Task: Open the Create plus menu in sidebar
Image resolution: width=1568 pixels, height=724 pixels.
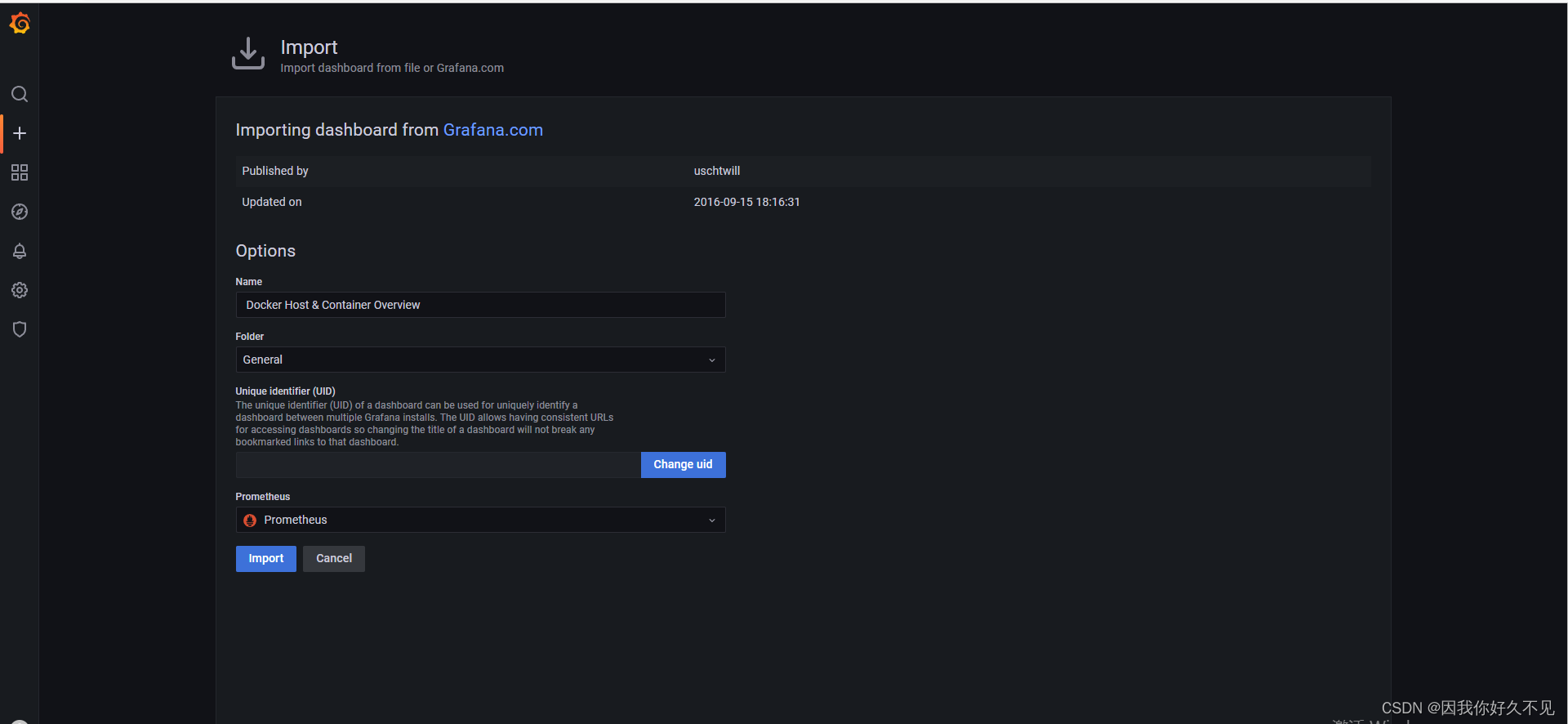Action: click(x=20, y=133)
